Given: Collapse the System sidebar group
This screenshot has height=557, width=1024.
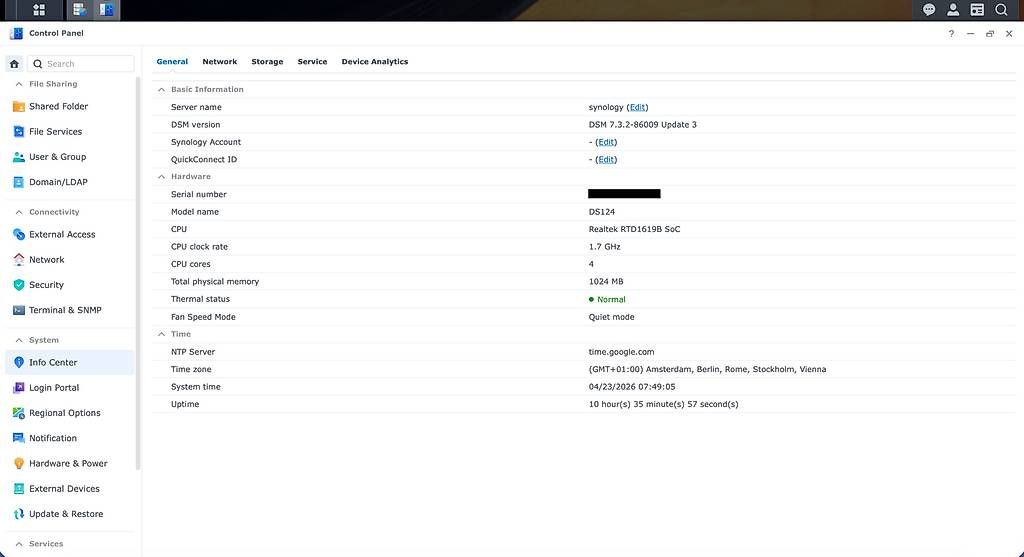Looking at the screenshot, I should 19,340.
